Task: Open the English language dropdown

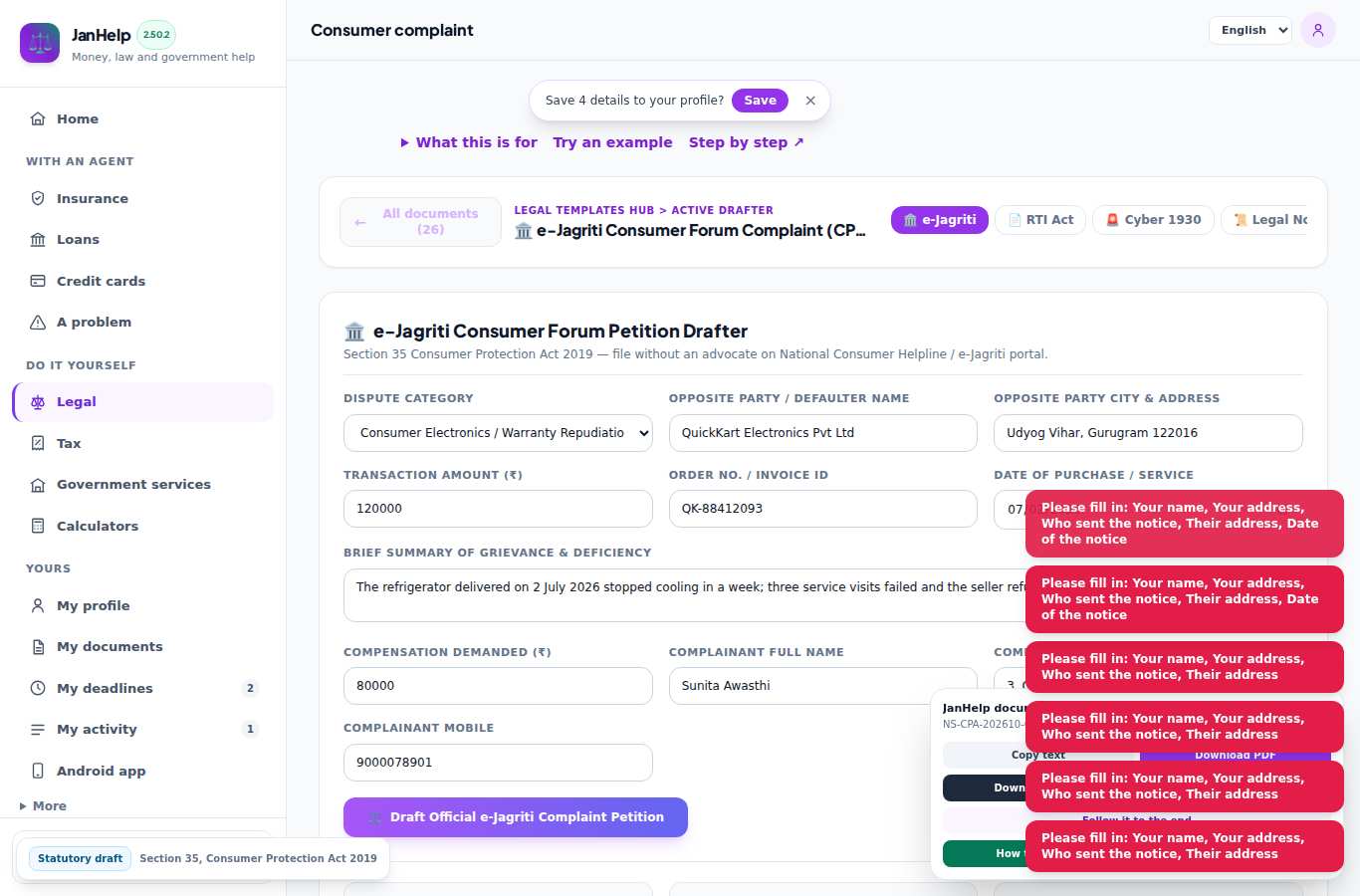Action: pos(1250,30)
